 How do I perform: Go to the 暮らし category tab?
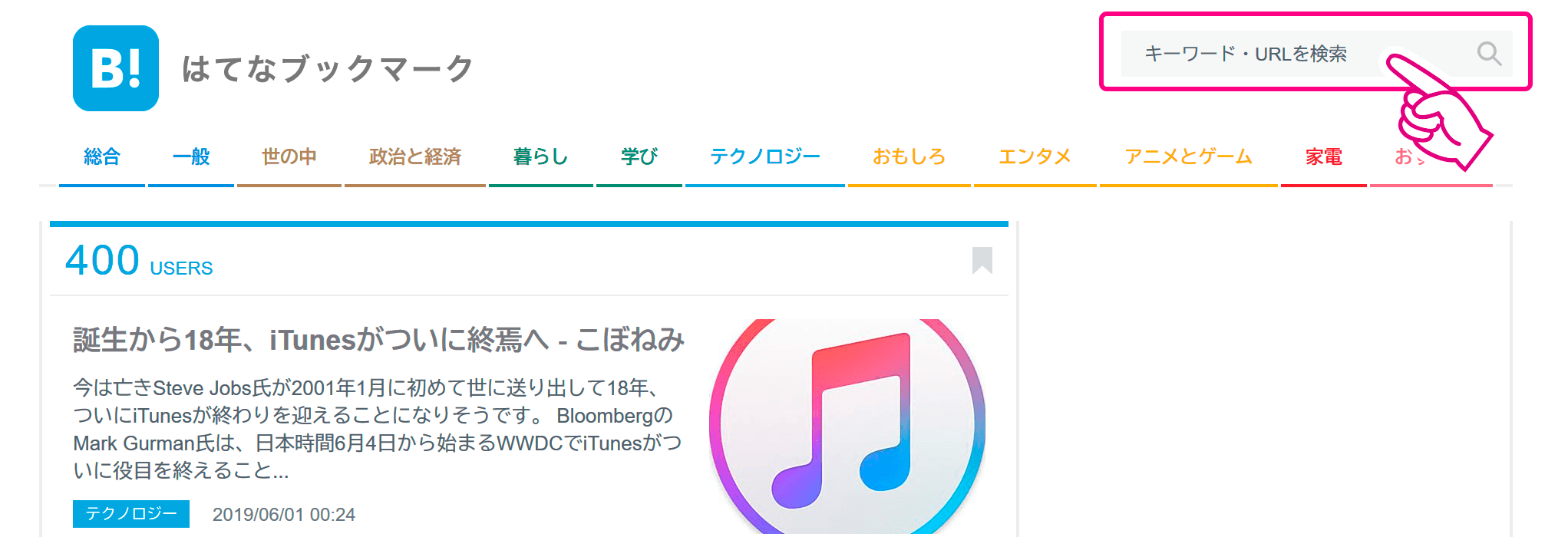[x=541, y=158]
